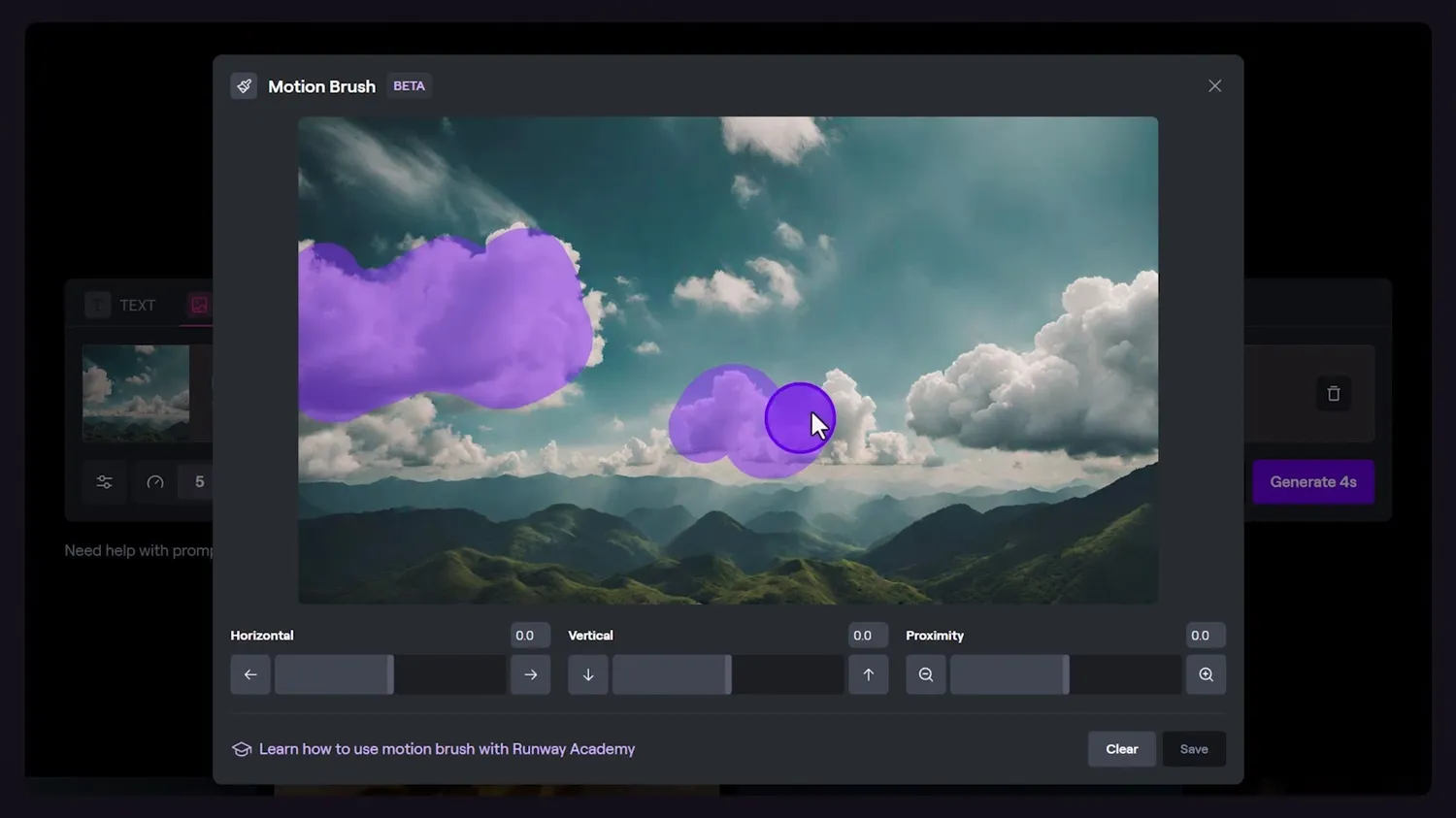
Task: Clear the painted brush strokes
Action: 1121,749
